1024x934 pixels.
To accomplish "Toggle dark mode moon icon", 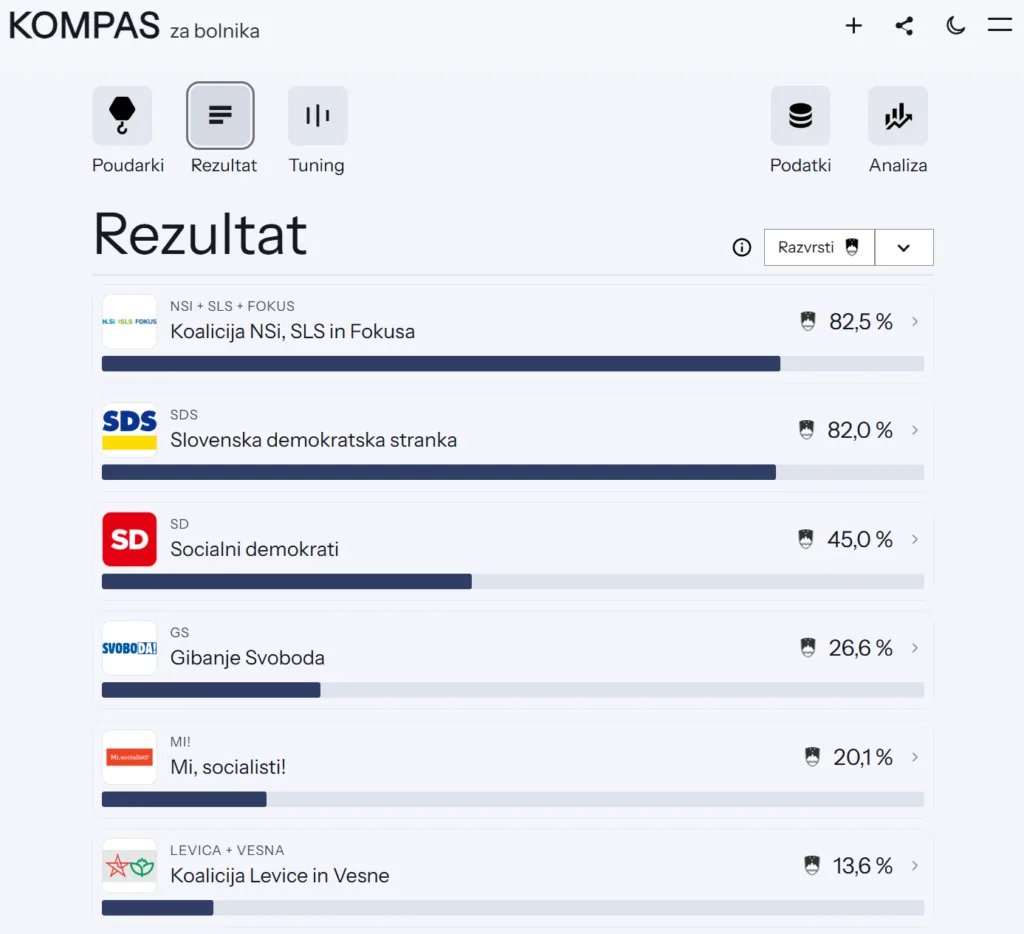I will point(955,26).
